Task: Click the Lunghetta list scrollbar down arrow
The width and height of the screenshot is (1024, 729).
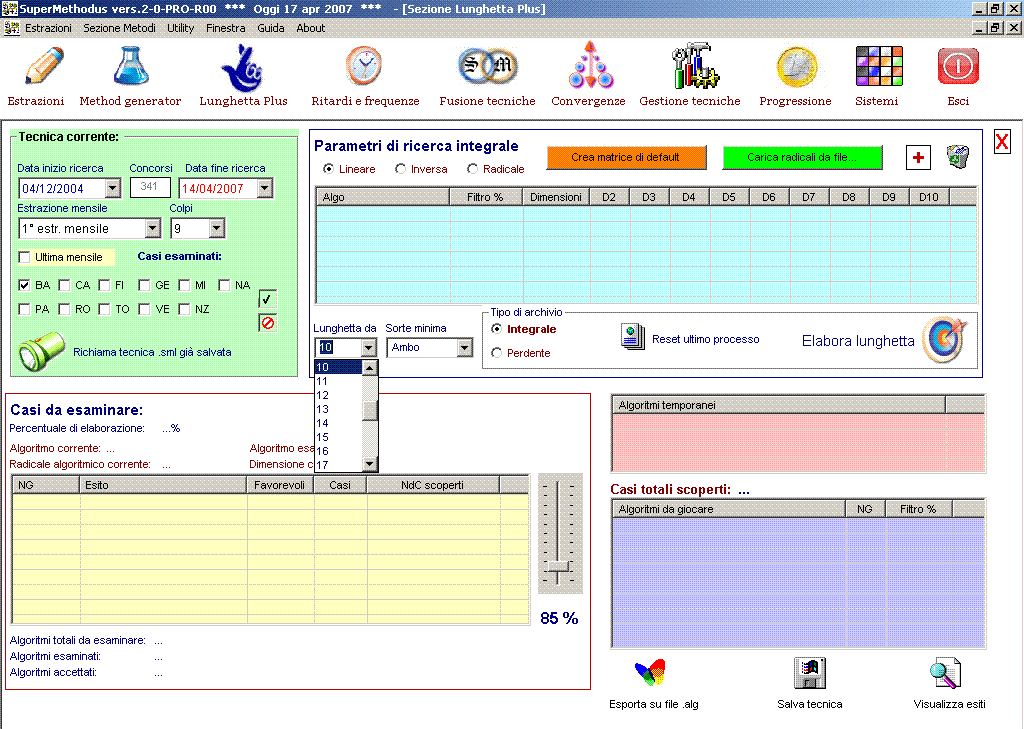Action: 370,464
